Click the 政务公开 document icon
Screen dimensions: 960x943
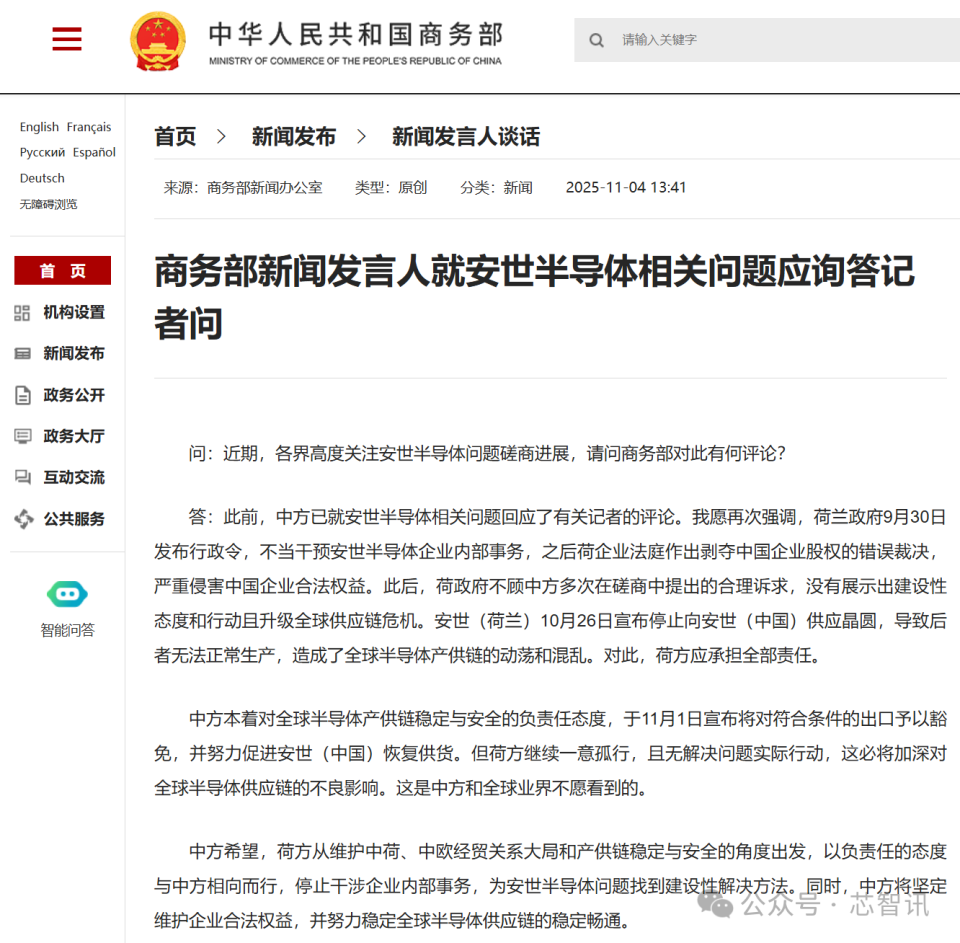coord(21,395)
